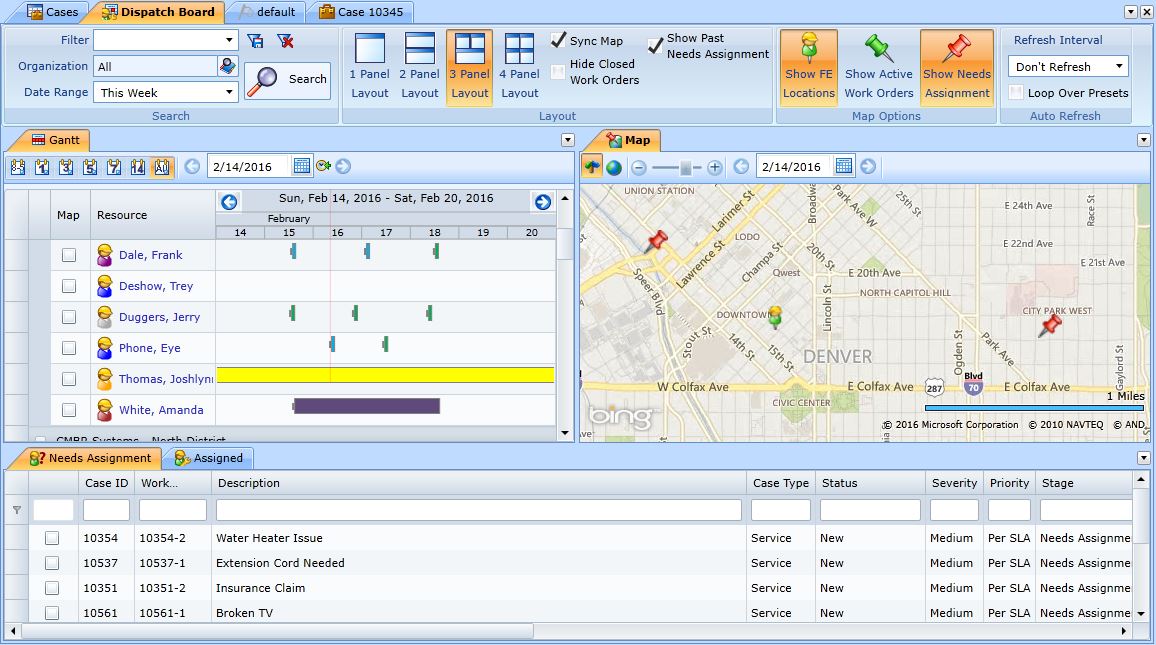Switch the map to globe view

click(615, 166)
